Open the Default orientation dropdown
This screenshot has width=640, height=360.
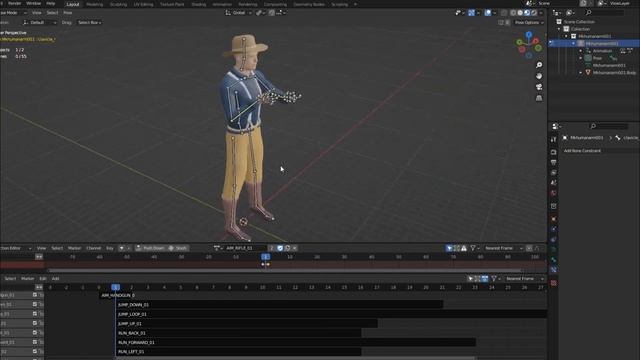pyautogui.click(x=40, y=23)
